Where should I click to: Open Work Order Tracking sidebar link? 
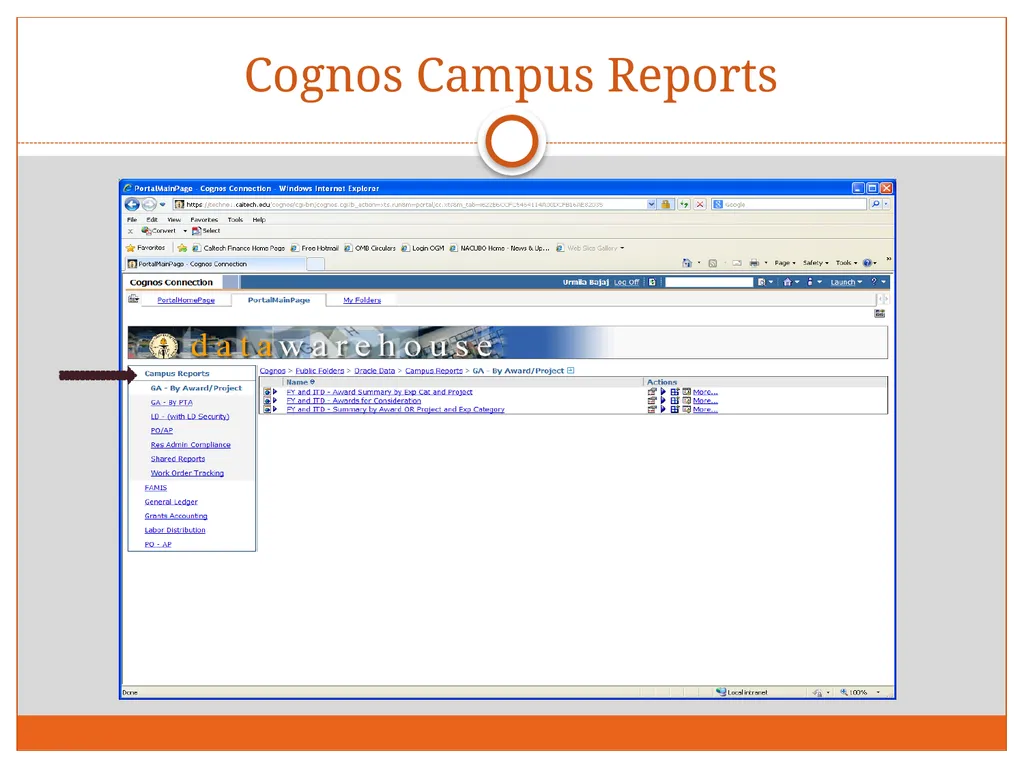pyautogui.click(x=187, y=473)
